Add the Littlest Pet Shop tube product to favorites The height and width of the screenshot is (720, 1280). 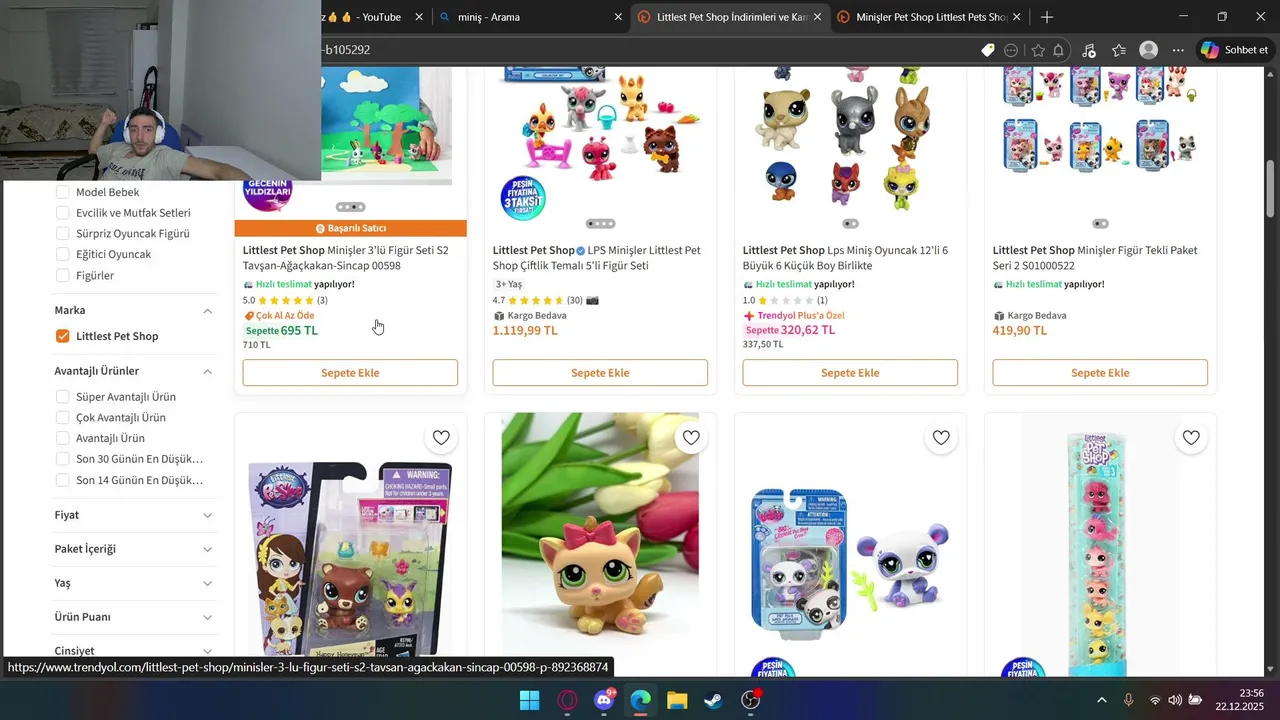coord(1191,437)
